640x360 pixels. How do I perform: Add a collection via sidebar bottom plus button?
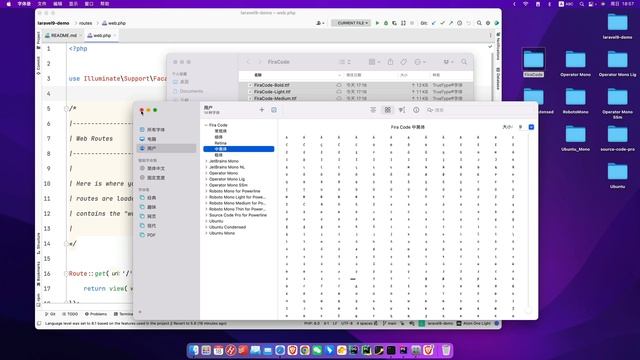[140, 312]
